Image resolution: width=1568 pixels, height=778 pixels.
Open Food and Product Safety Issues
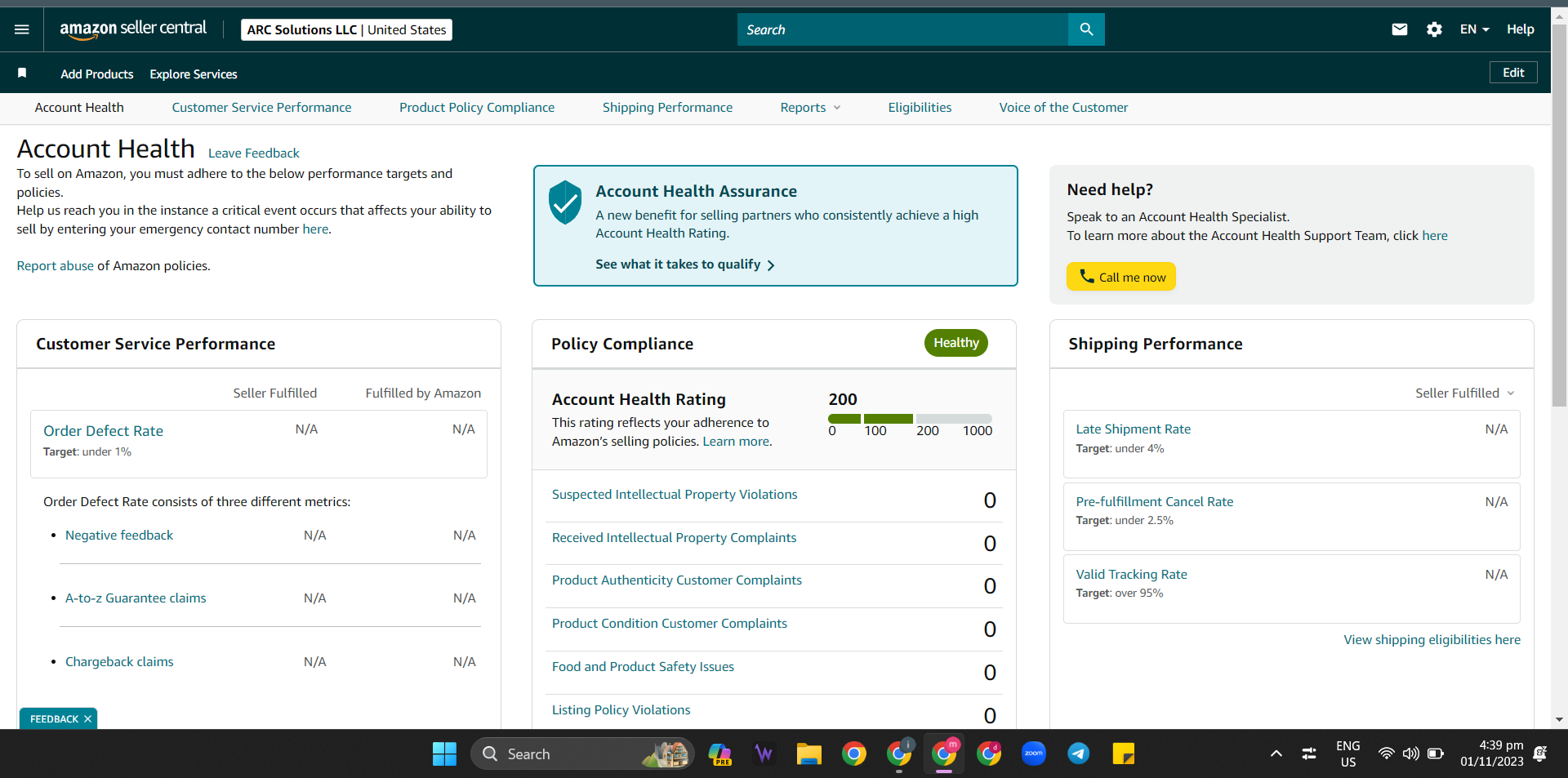643,667
